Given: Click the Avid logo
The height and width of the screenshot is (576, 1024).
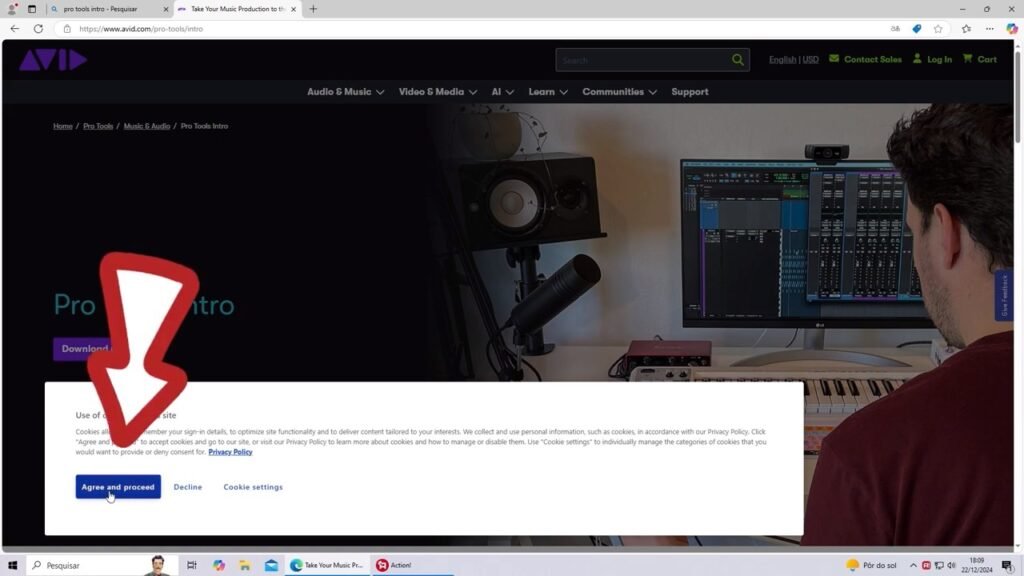Looking at the screenshot, I should click(x=53, y=59).
